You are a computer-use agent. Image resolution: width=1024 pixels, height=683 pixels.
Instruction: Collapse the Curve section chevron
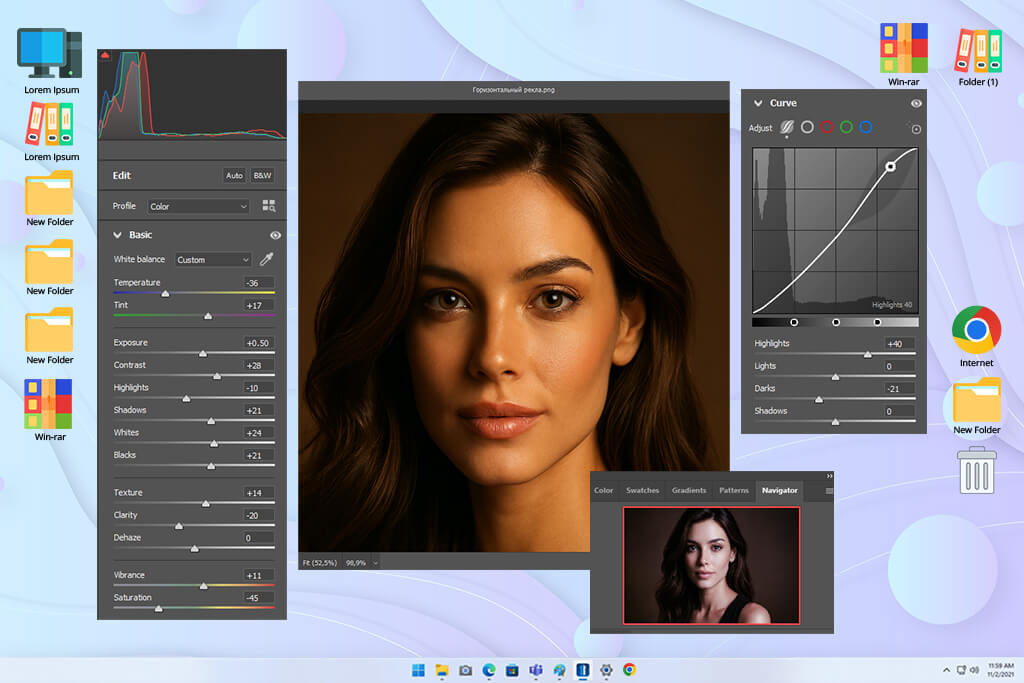pyautogui.click(x=758, y=103)
